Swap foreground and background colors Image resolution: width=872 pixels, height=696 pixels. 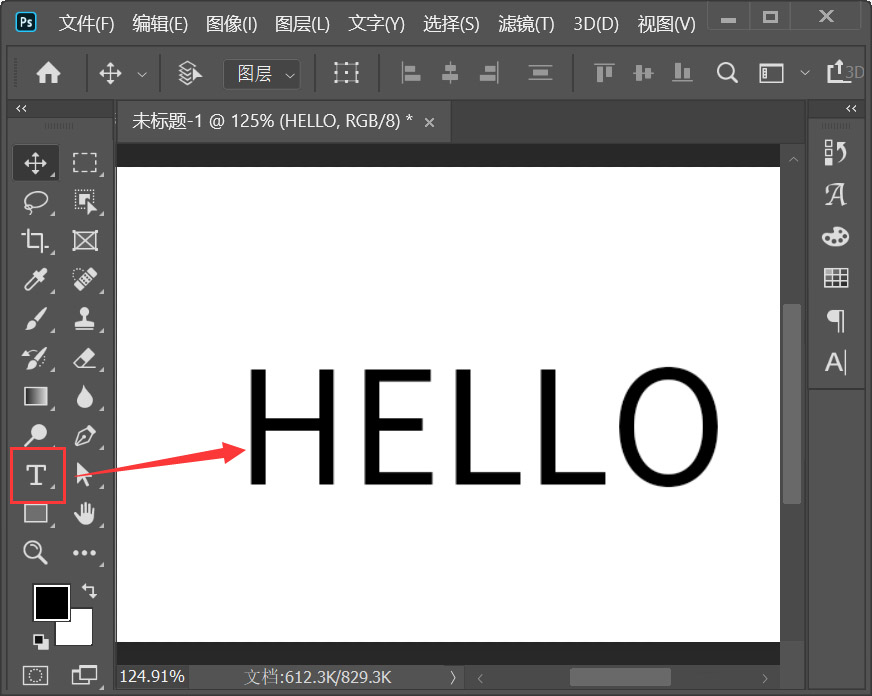click(x=88, y=592)
